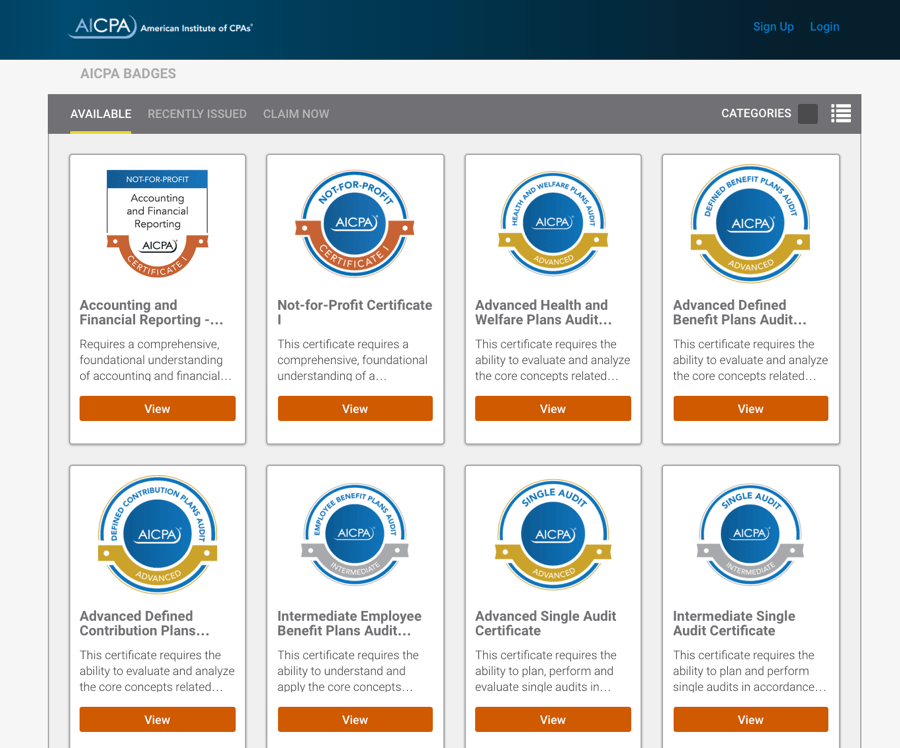
Task: Click View under Not-for-Profit Certificate I
Action: click(355, 409)
